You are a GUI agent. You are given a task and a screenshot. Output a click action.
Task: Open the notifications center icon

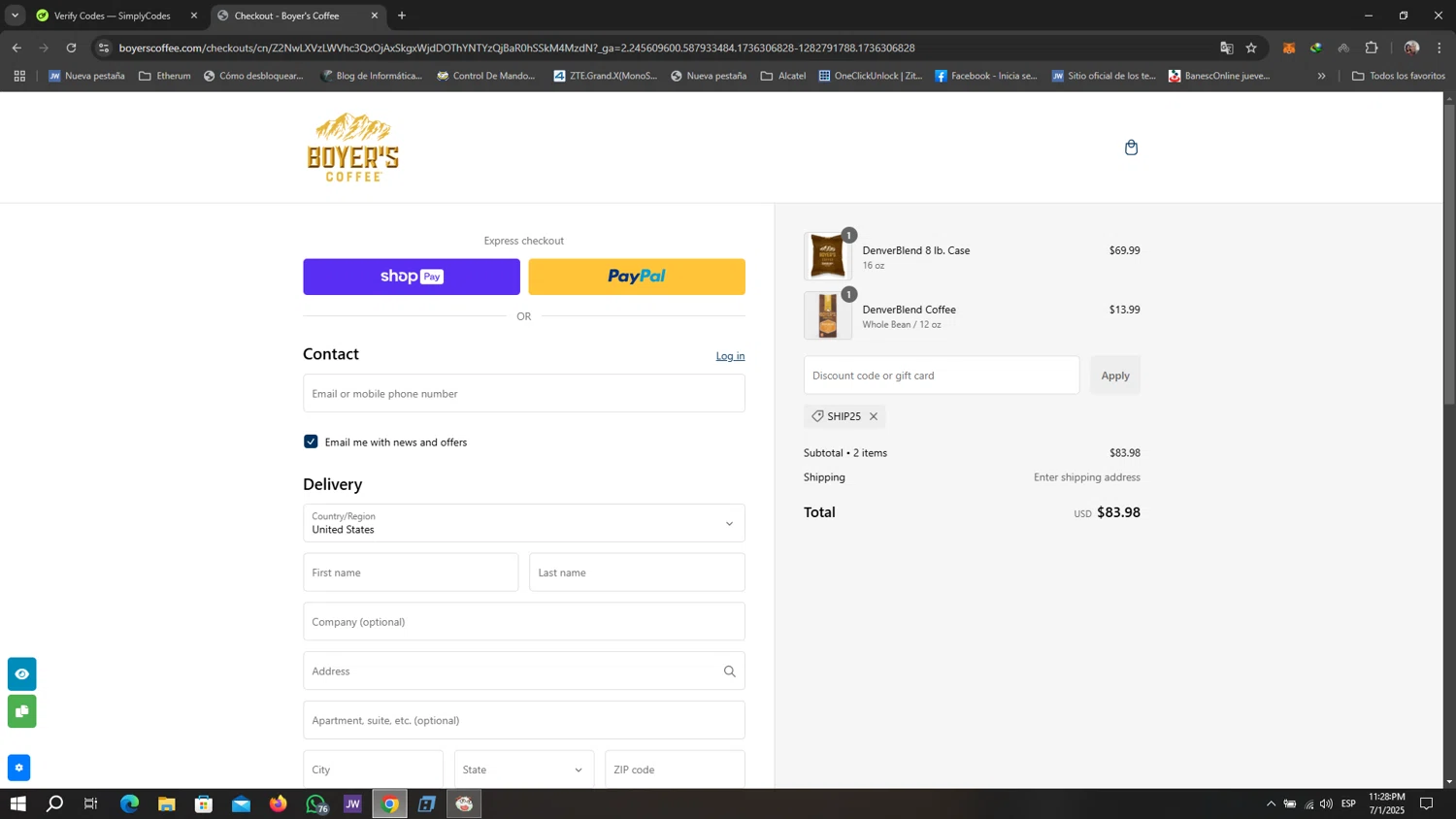(1427, 803)
